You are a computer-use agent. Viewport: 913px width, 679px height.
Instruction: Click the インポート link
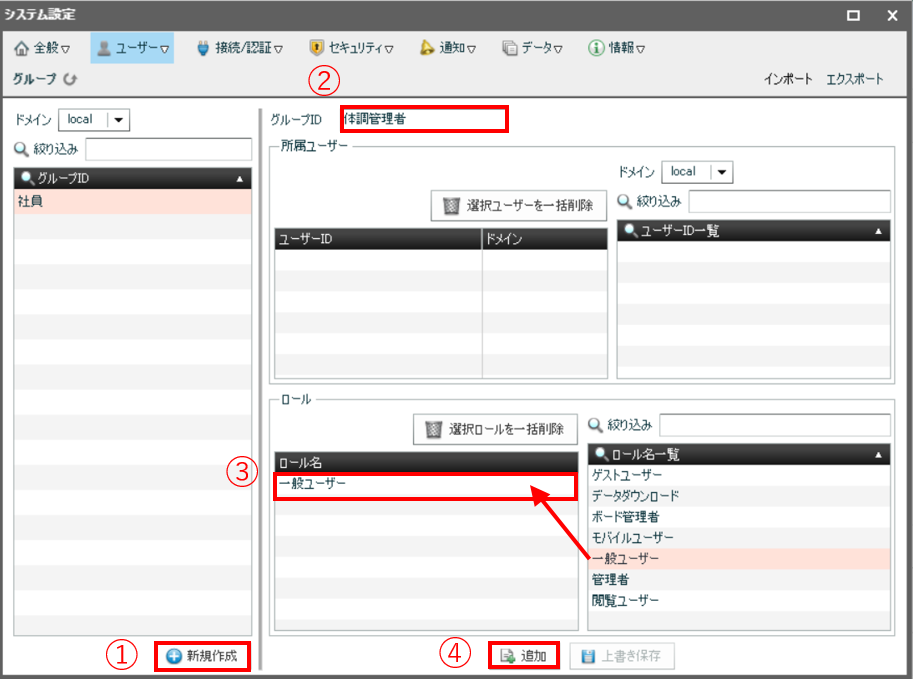click(788, 79)
